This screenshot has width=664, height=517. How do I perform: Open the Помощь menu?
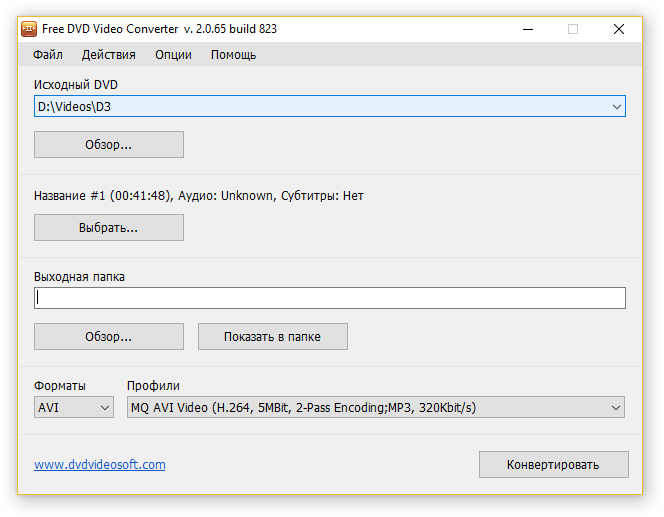click(x=233, y=55)
